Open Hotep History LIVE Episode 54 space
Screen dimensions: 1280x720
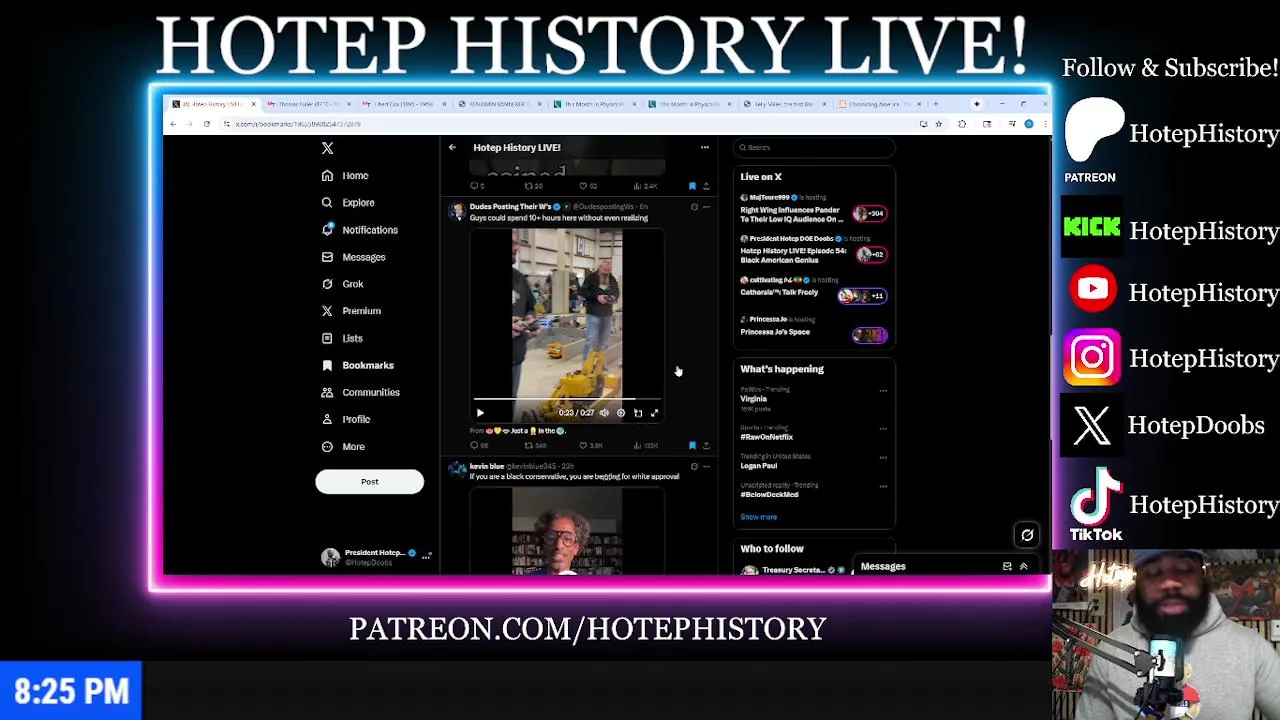point(813,250)
